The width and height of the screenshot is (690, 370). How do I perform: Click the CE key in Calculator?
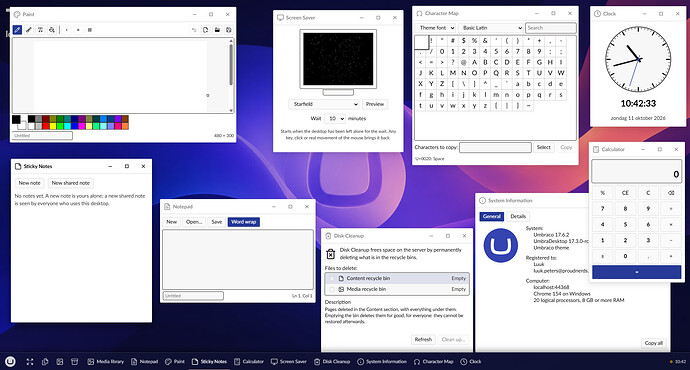pos(625,193)
